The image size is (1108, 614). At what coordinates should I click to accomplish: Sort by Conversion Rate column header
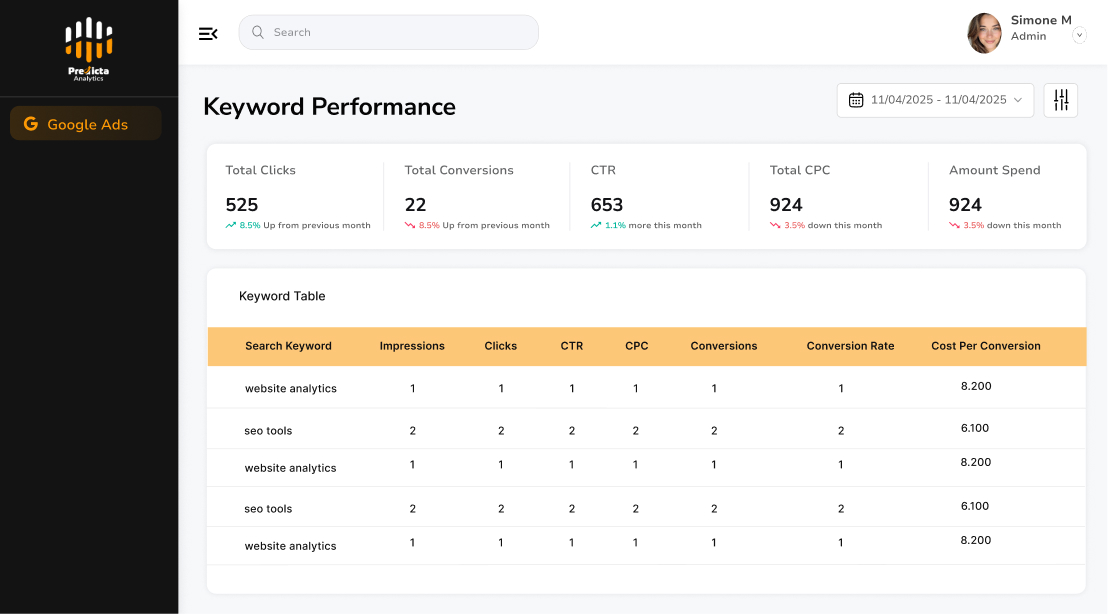851,346
